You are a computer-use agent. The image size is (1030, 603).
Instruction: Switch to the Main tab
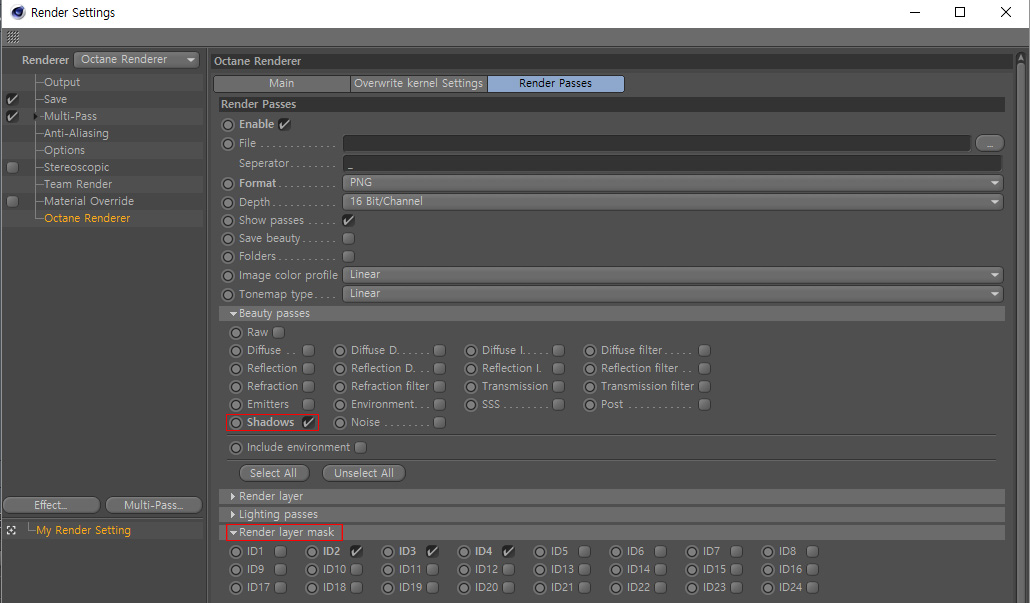(281, 84)
